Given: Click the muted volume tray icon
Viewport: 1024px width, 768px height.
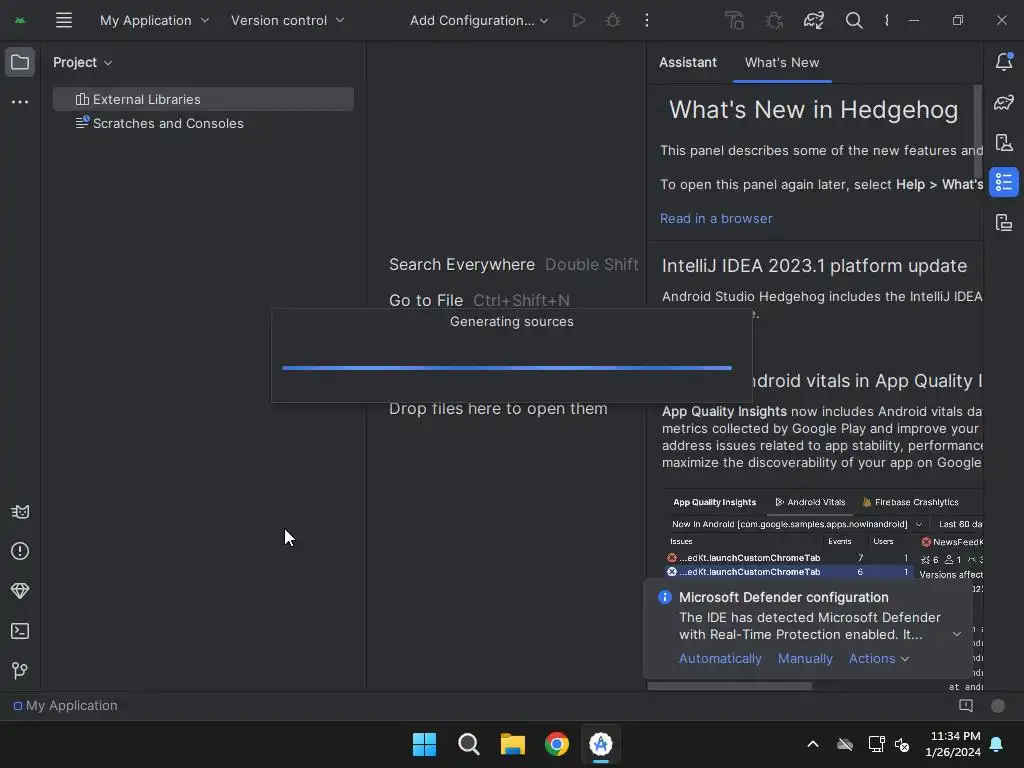Looking at the screenshot, I should click(x=902, y=744).
